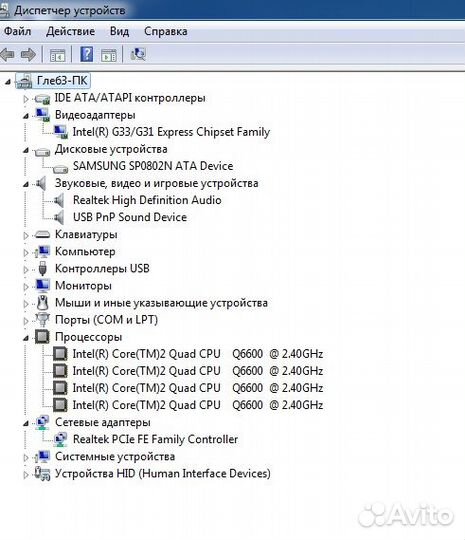465x540 pixels.
Task: Open the blue question mark help icon
Action: pyautogui.click(x=86, y=54)
